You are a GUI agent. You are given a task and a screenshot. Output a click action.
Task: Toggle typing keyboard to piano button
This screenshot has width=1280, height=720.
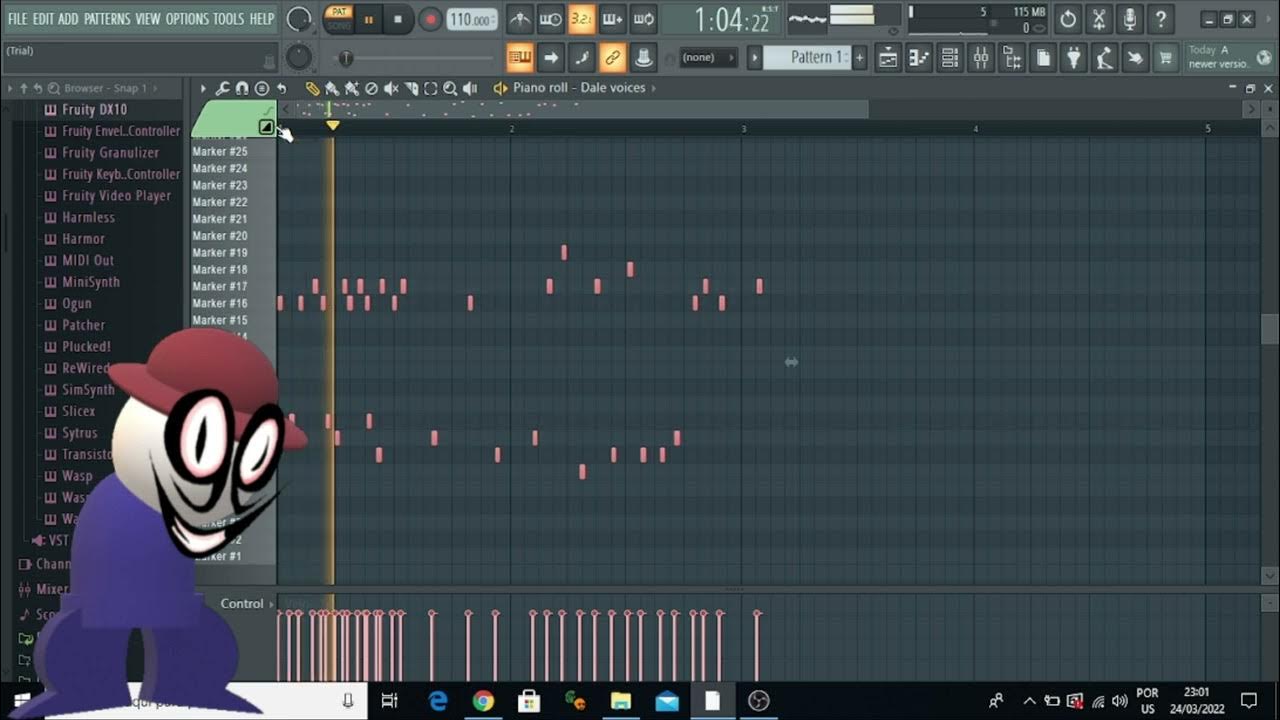(520, 58)
